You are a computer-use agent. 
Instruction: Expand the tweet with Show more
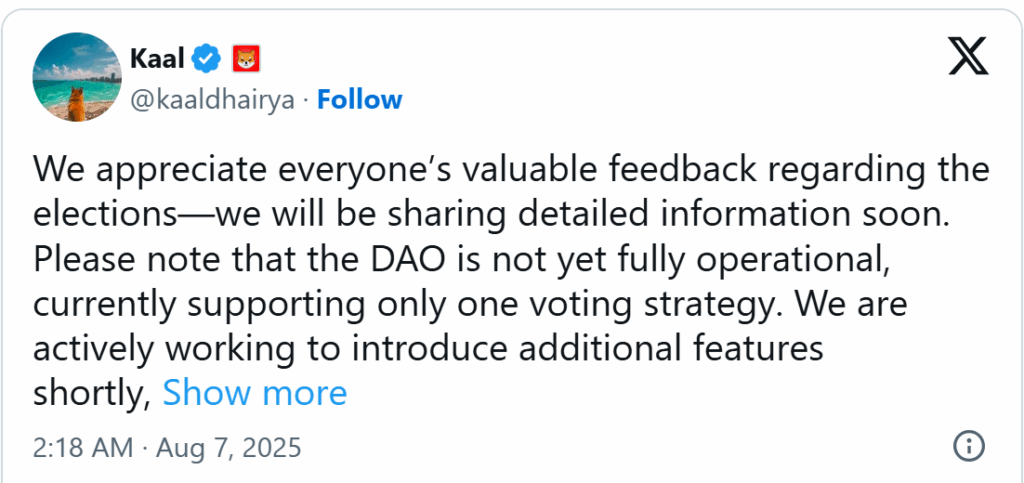point(255,393)
